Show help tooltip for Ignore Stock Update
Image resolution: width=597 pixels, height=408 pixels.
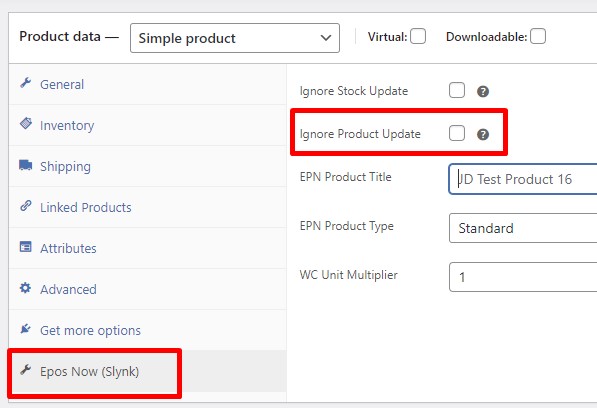tap(483, 91)
